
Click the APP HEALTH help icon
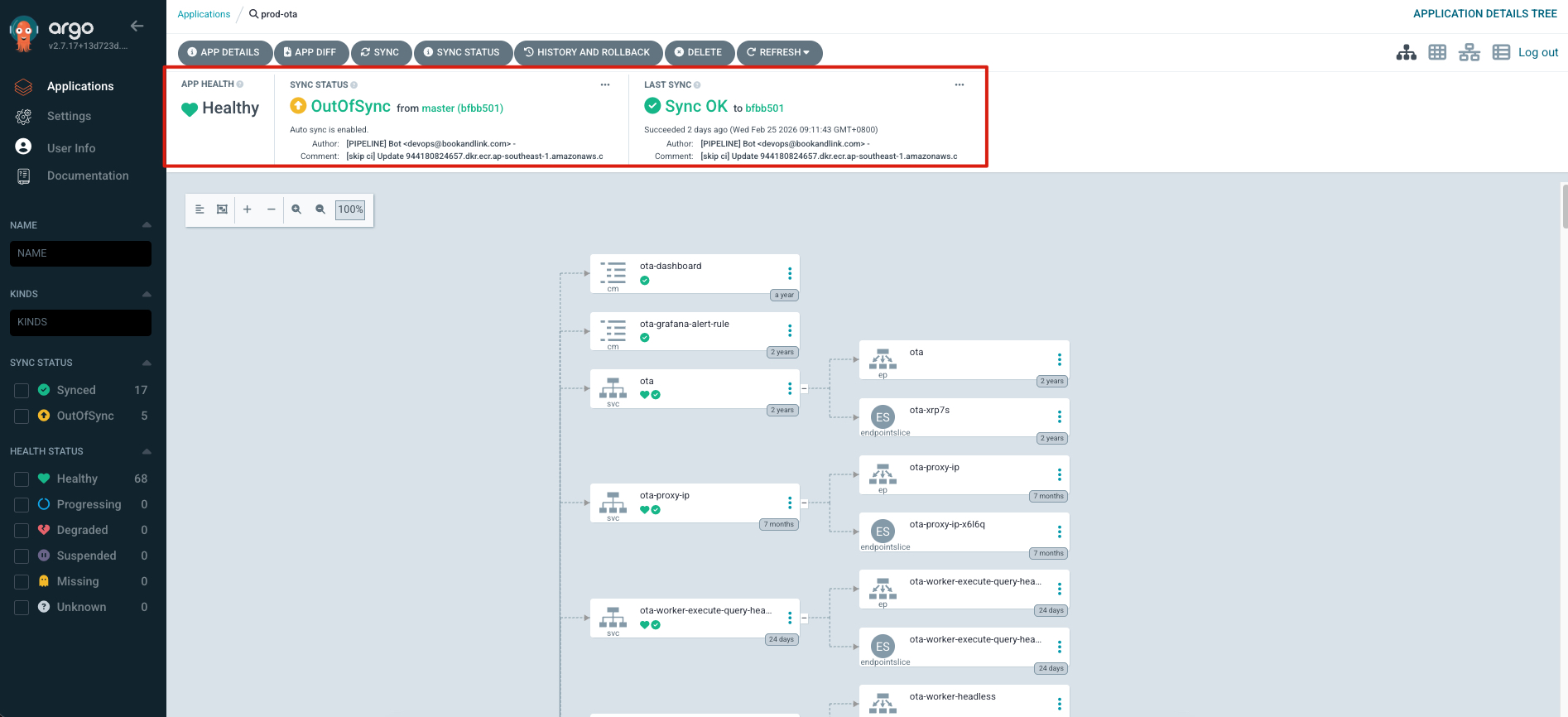tap(240, 84)
